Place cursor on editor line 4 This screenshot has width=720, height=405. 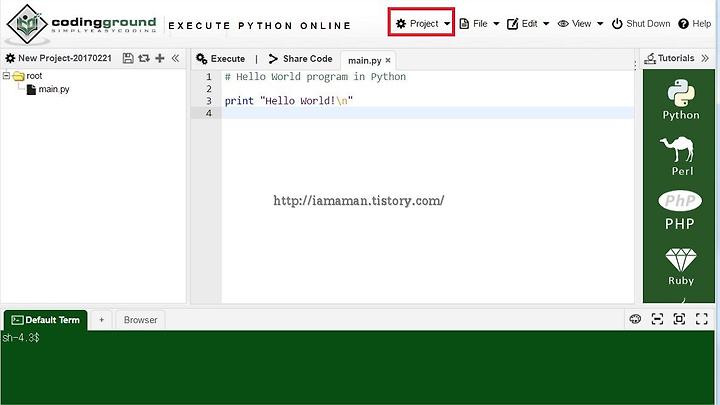[x=427, y=113]
